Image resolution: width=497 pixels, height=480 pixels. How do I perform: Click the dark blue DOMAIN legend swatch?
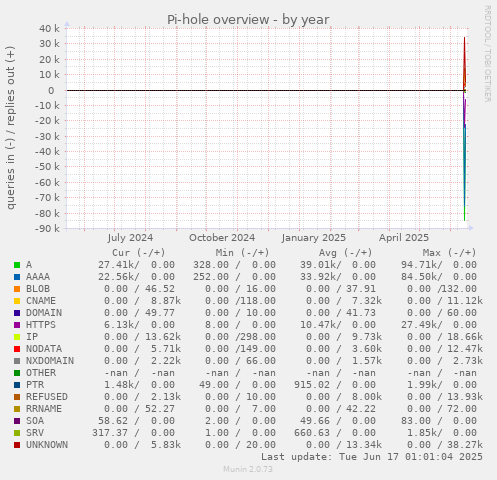click(17, 313)
